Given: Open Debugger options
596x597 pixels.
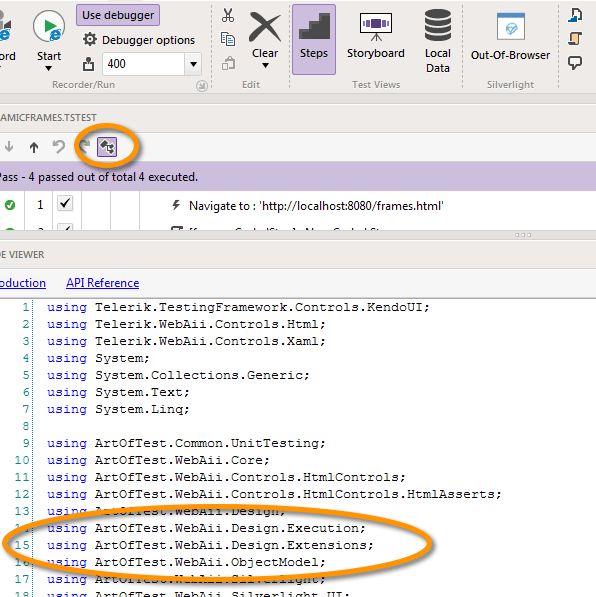Looking at the screenshot, I should (139, 40).
